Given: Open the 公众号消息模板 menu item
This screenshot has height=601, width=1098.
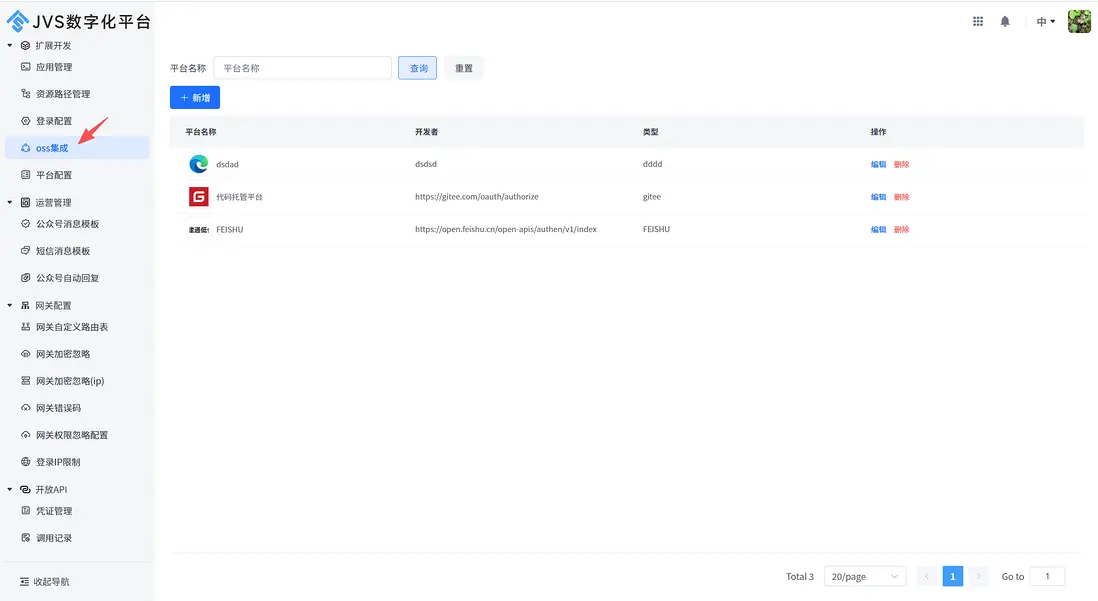Looking at the screenshot, I should tap(77, 224).
